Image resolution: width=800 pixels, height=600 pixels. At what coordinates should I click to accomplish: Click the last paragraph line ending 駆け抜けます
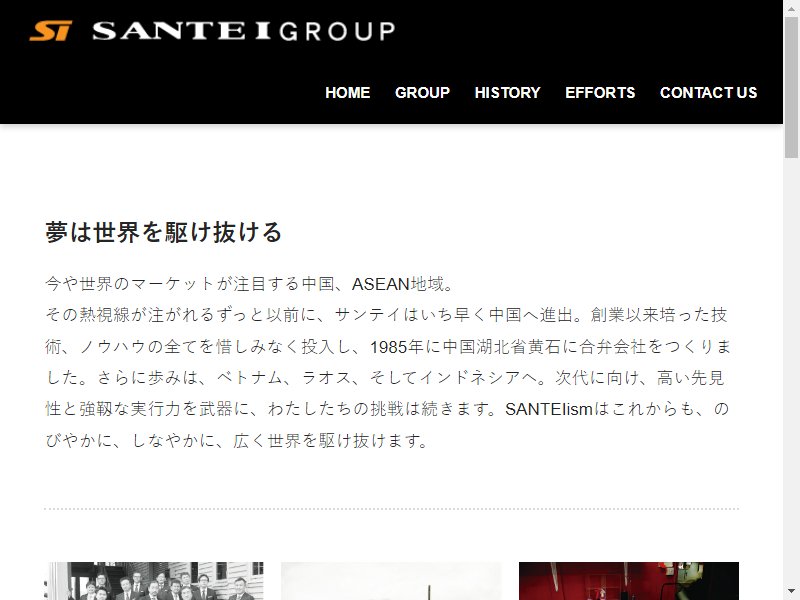click(x=238, y=440)
